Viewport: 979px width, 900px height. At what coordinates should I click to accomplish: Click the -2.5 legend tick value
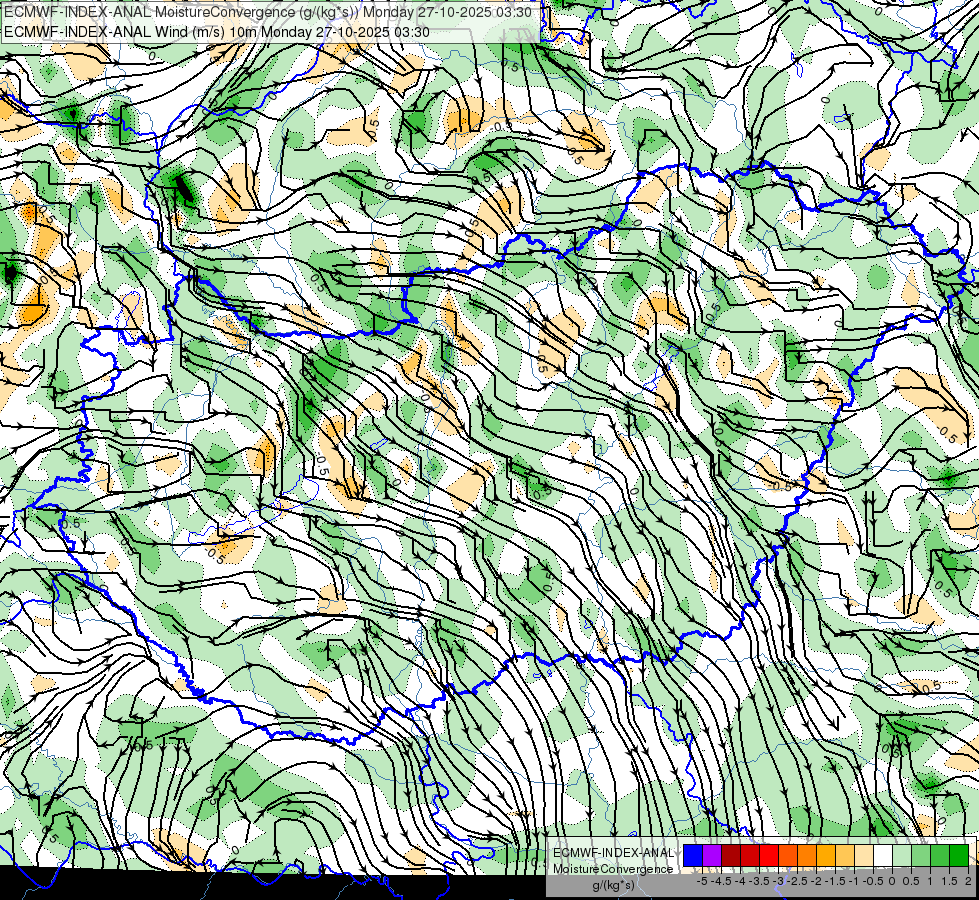click(x=797, y=881)
